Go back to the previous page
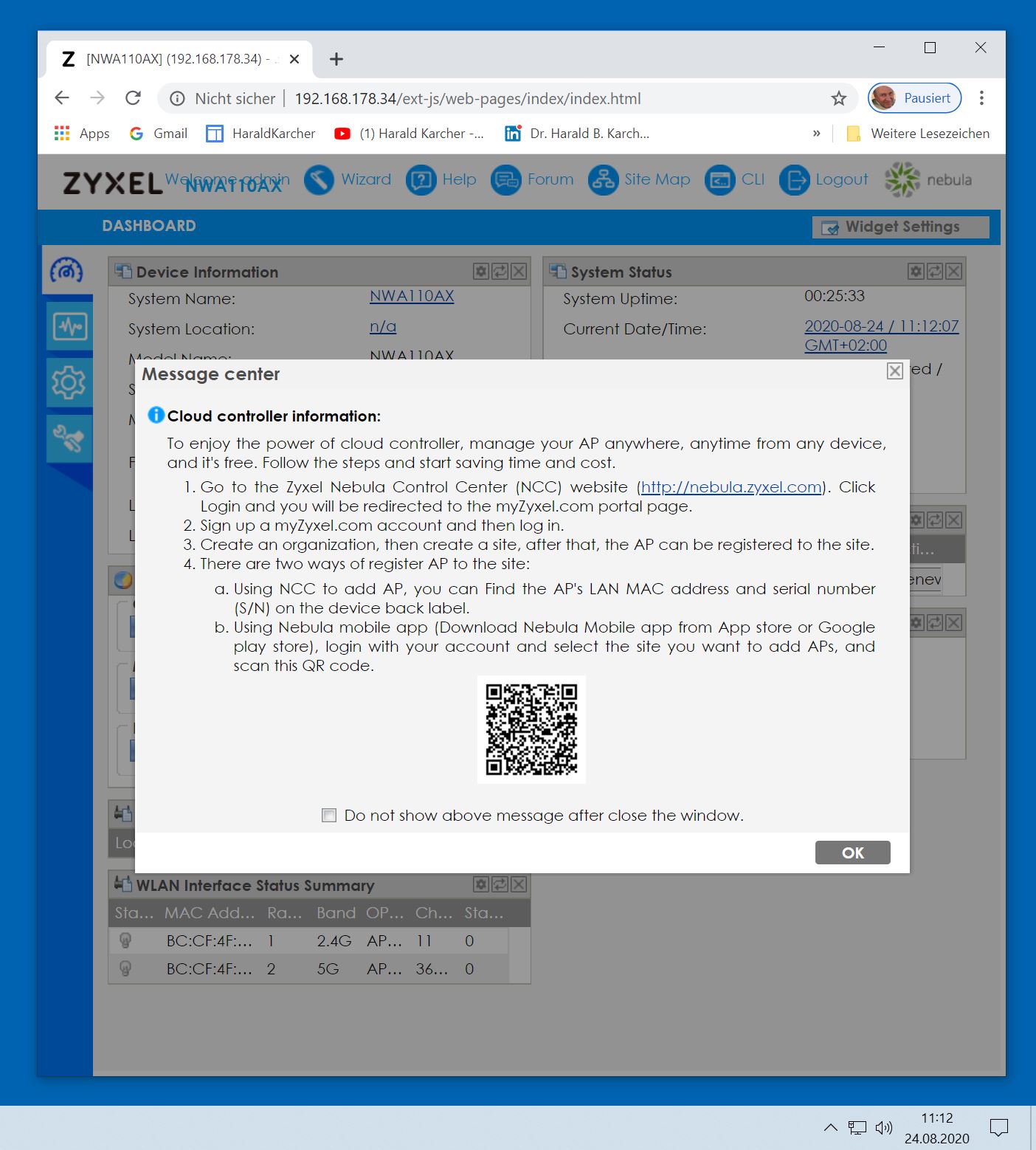This screenshot has width=1036, height=1150. pos(62,98)
